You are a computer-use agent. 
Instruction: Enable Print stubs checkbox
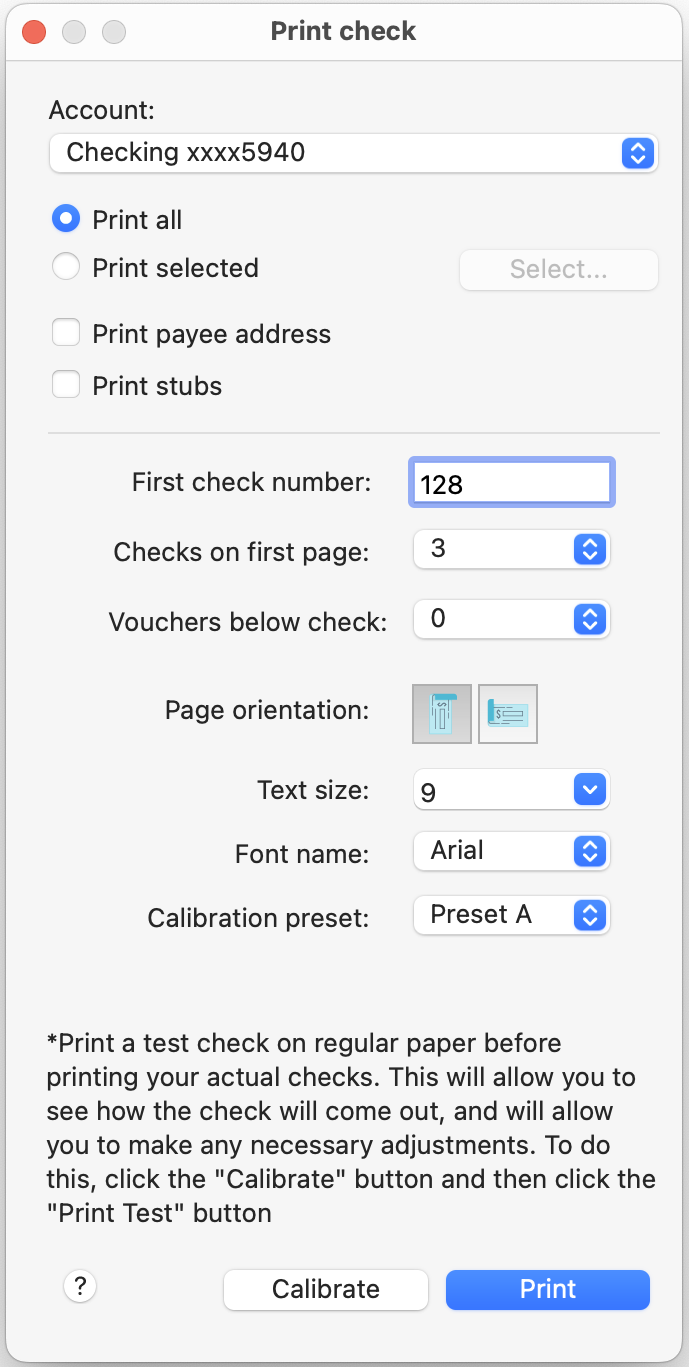tap(66, 385)
